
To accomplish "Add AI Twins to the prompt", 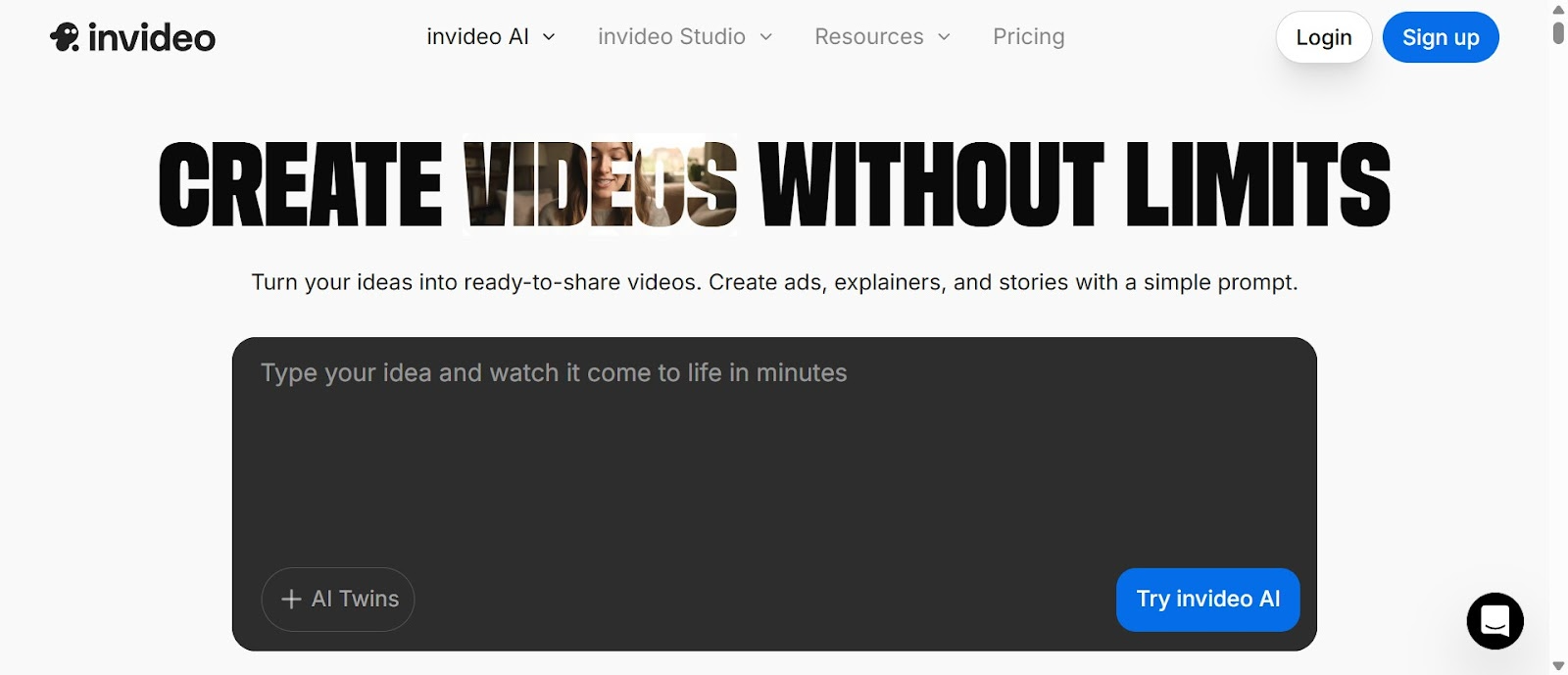I will (x=338, y=600).
